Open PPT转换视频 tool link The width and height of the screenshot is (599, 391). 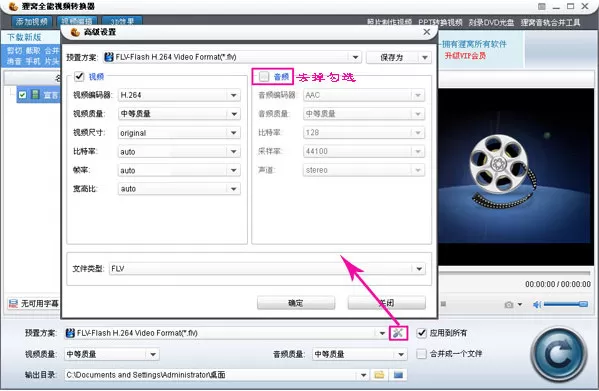[x=440, y=22]
